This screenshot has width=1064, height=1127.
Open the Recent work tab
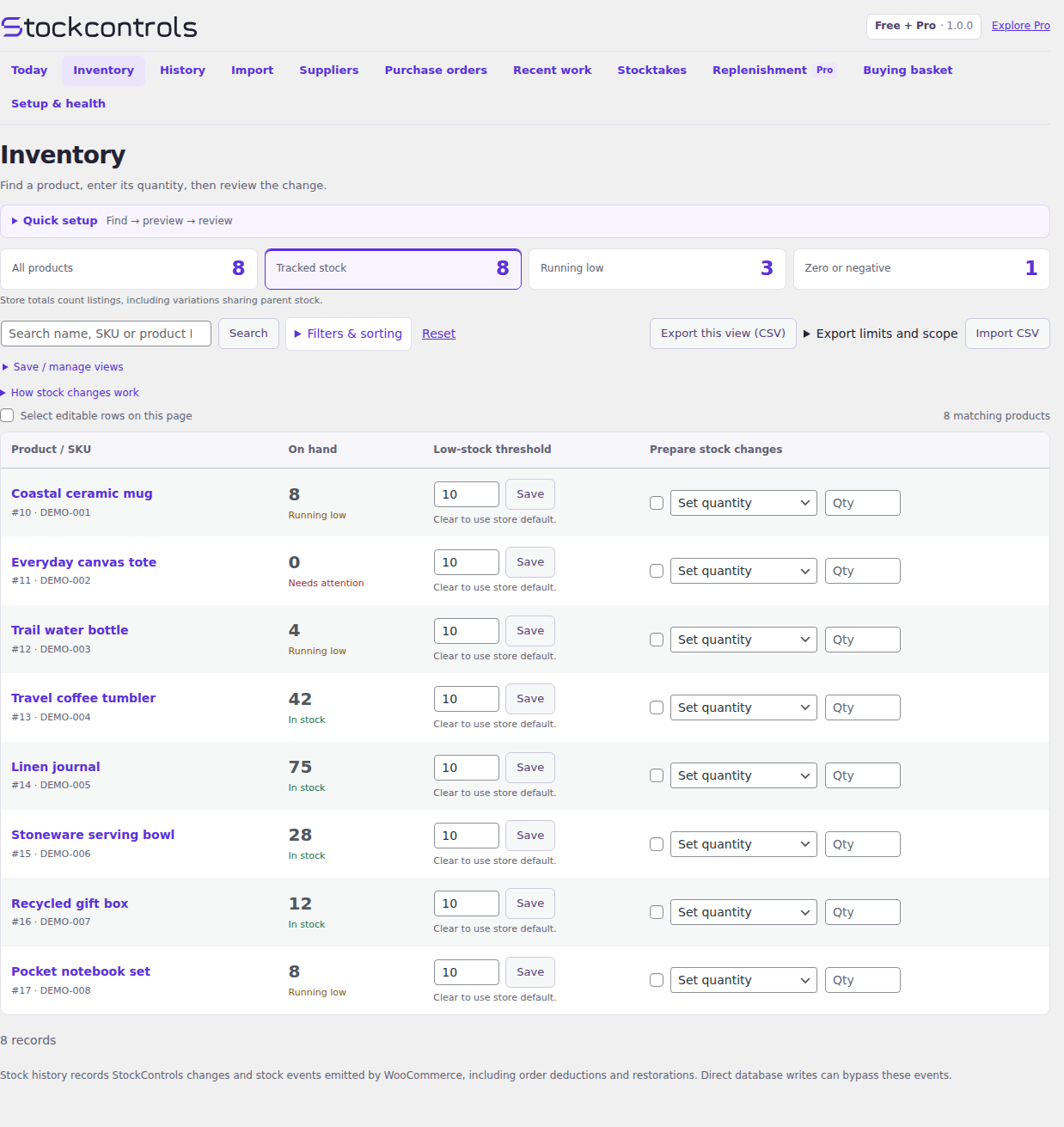pyautogui.click(x=553, y=70)
